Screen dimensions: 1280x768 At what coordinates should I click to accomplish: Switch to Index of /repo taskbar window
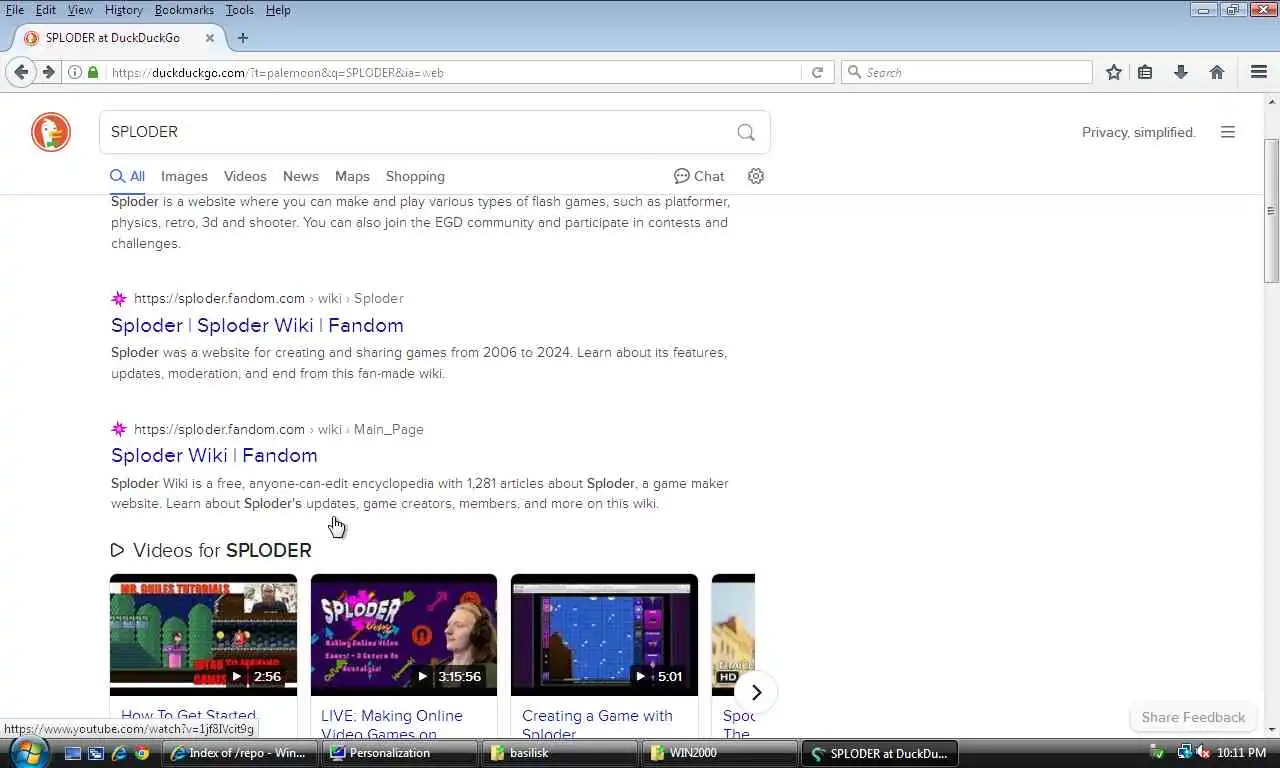tap(240, 753)
